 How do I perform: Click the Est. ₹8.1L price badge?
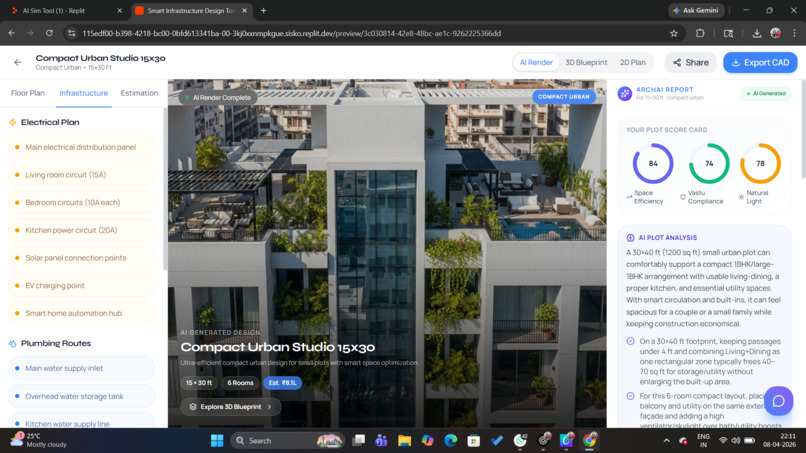coord(283,383)
